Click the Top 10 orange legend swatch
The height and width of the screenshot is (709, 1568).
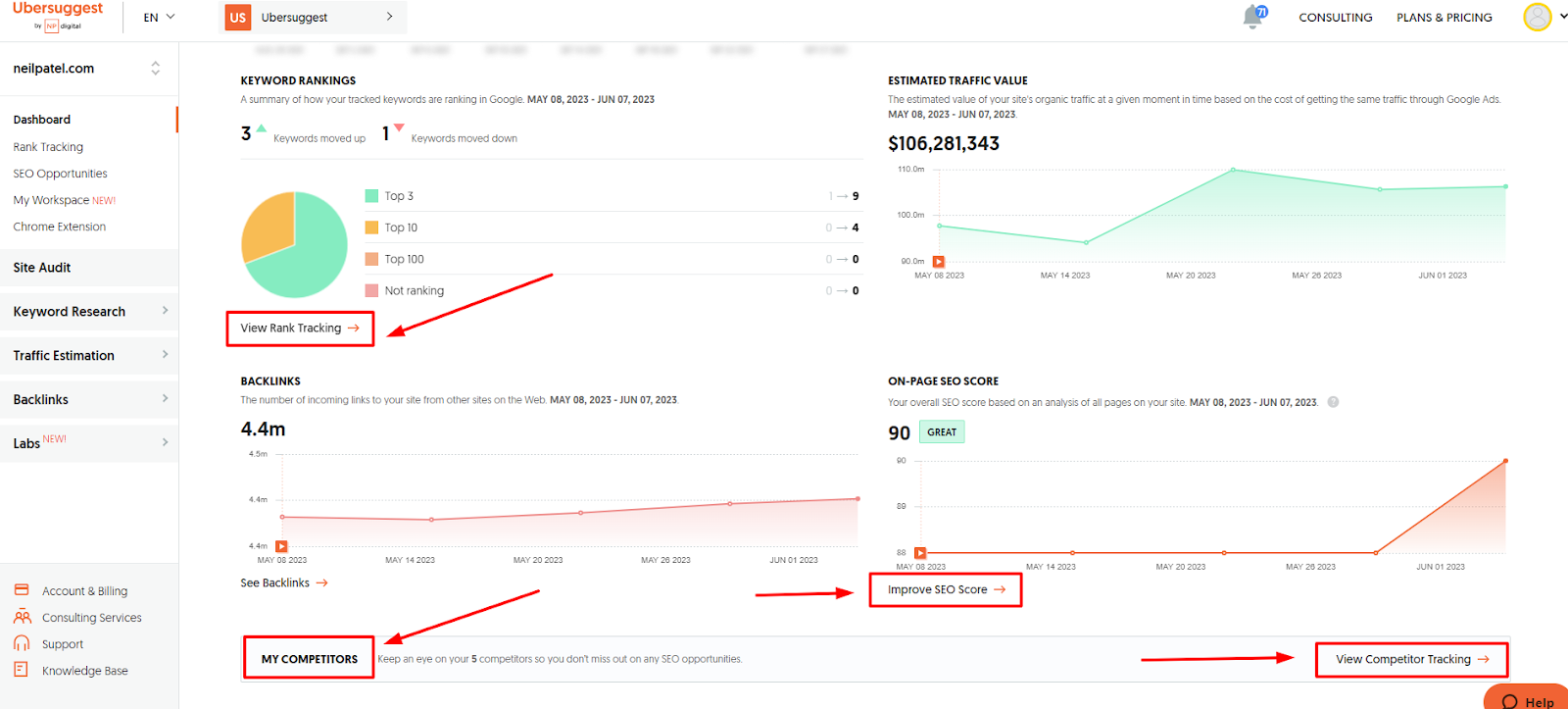click(x=371, y=228)
